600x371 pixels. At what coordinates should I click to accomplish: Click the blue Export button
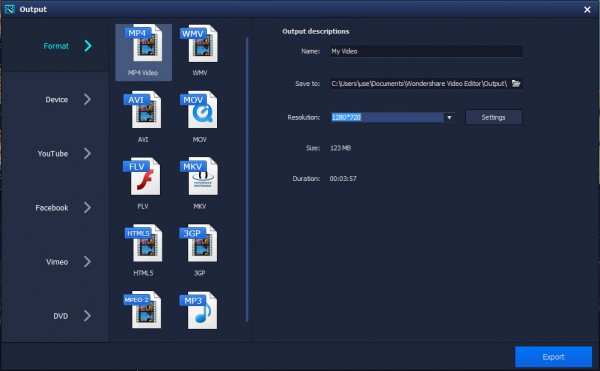point(553,357)
